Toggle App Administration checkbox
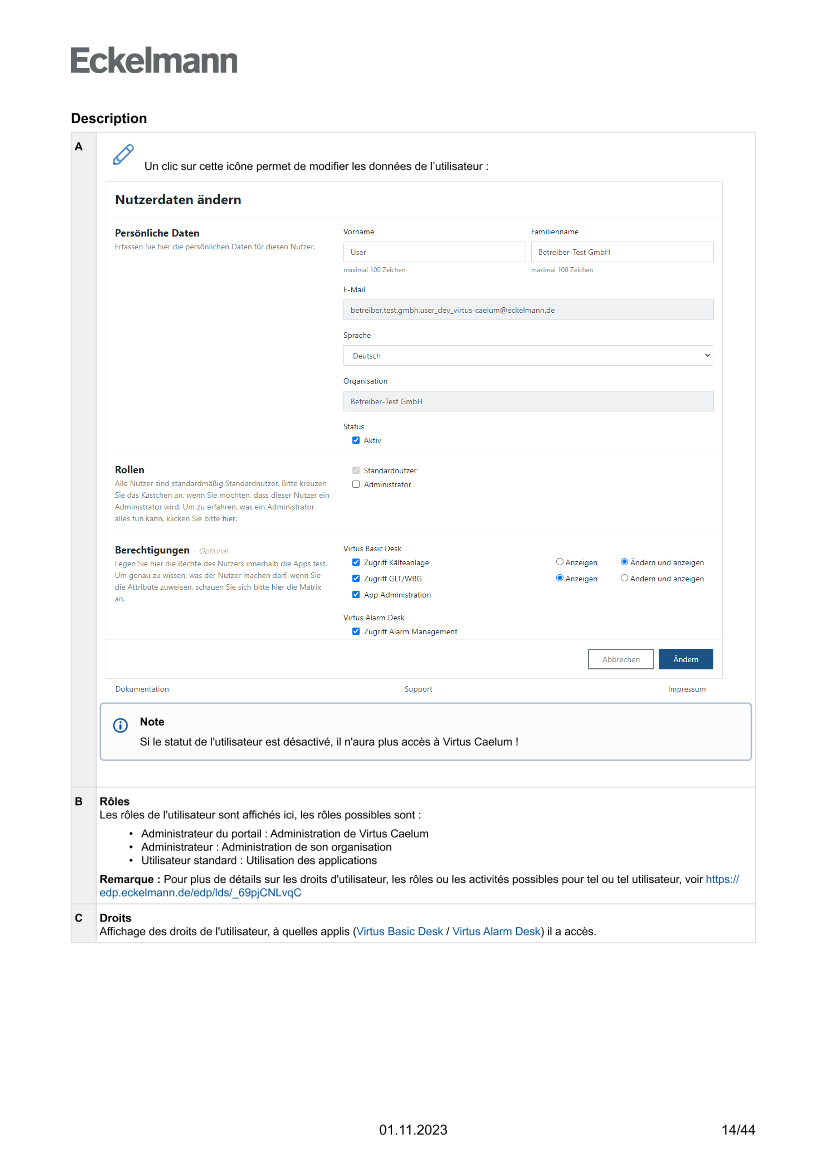This screenshot has height=1169, width=827. click(x=356, y=594)
